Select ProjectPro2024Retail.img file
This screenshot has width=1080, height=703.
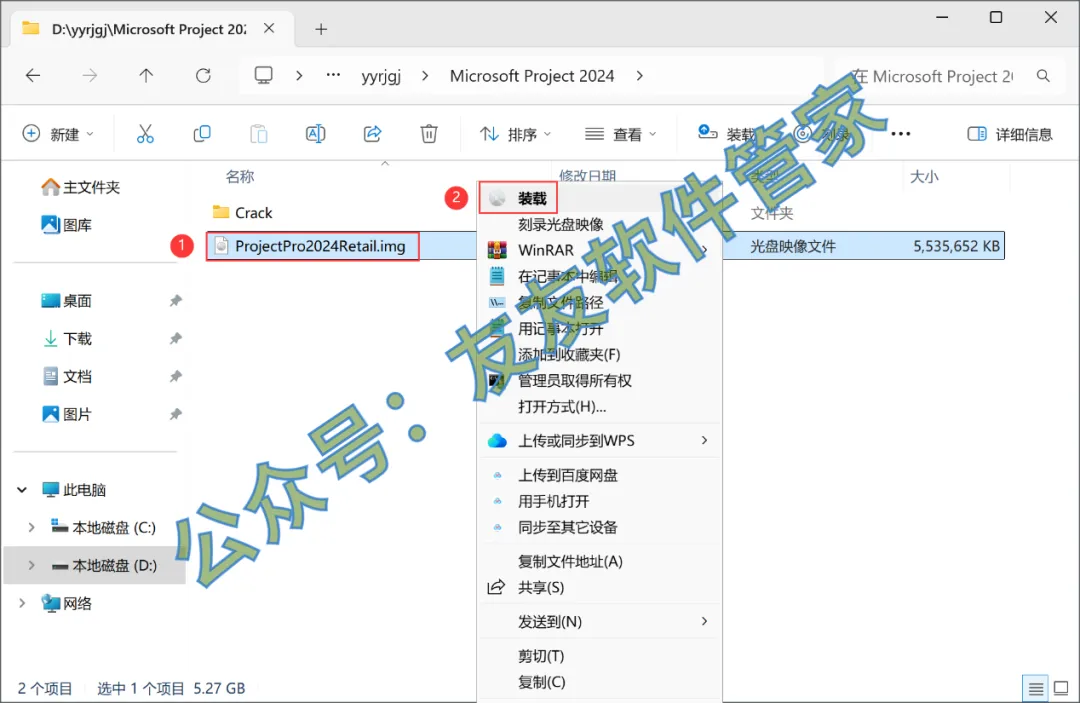tap(312, 246)
